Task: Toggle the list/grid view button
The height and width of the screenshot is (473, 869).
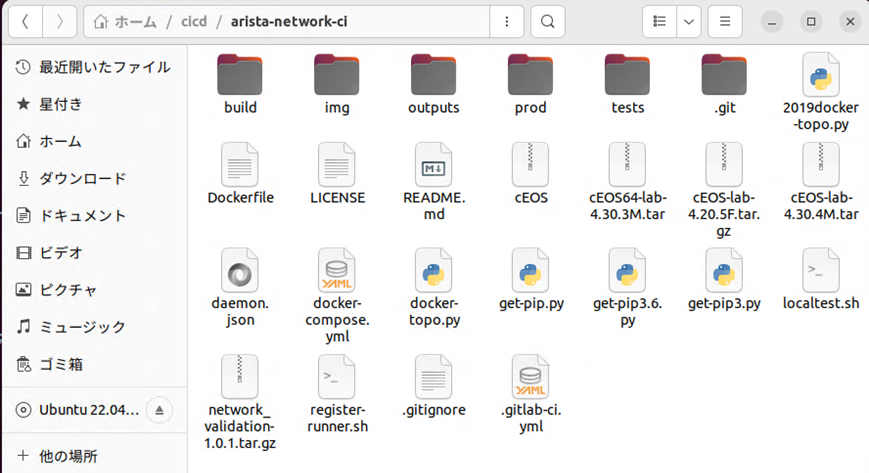Action: click(659, 21)
